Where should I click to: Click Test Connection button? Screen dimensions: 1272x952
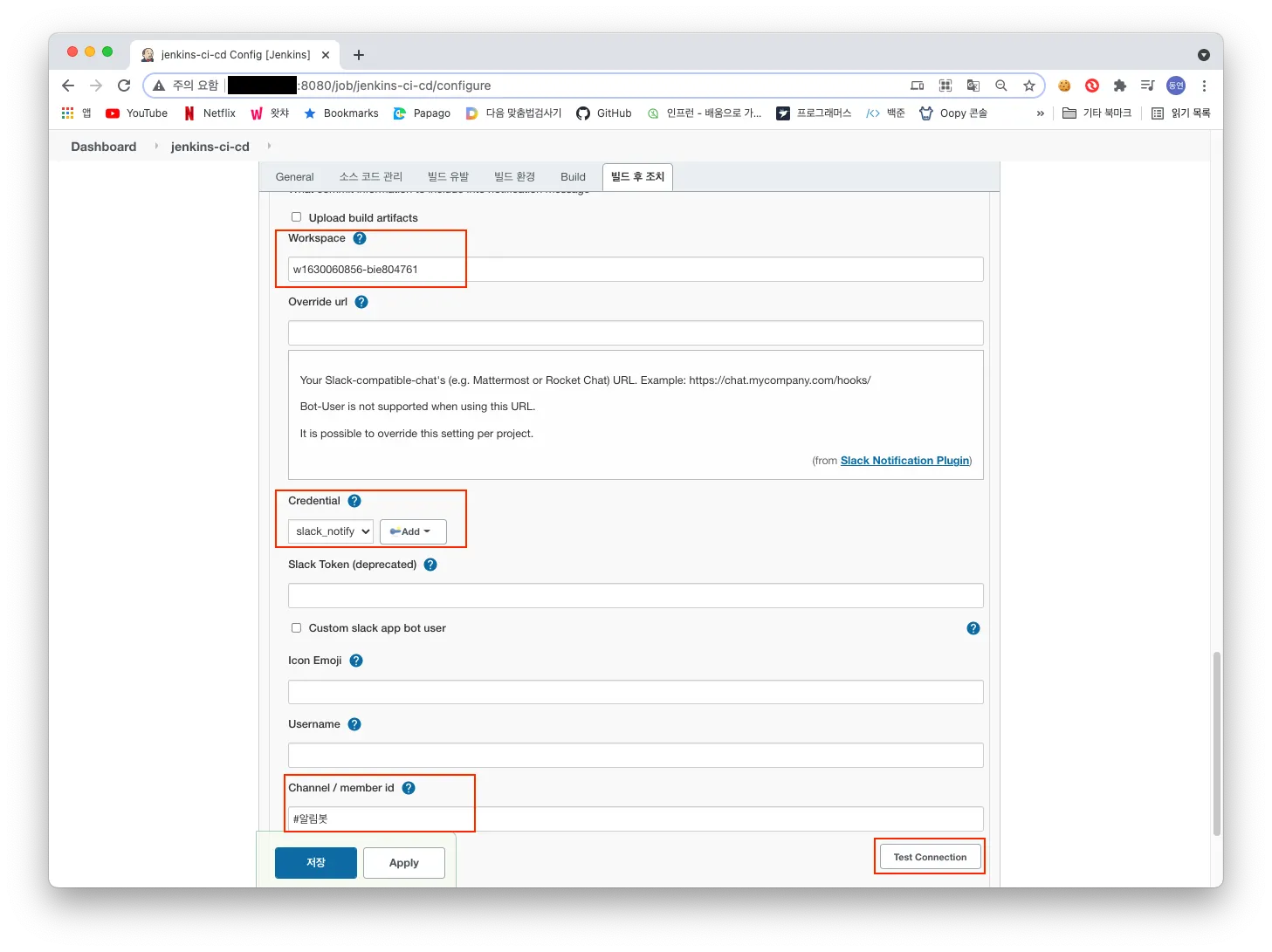pyautogui.click(x=930, y=857)
